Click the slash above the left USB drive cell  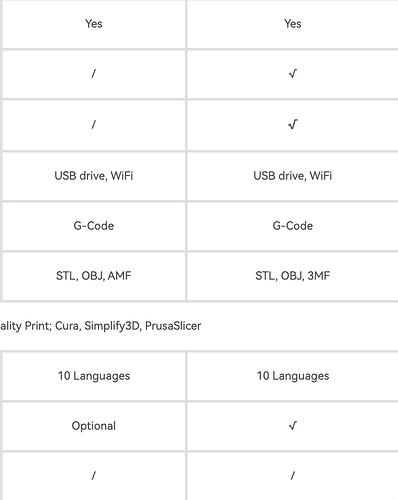pyautogui.click(x=94, y=124)
